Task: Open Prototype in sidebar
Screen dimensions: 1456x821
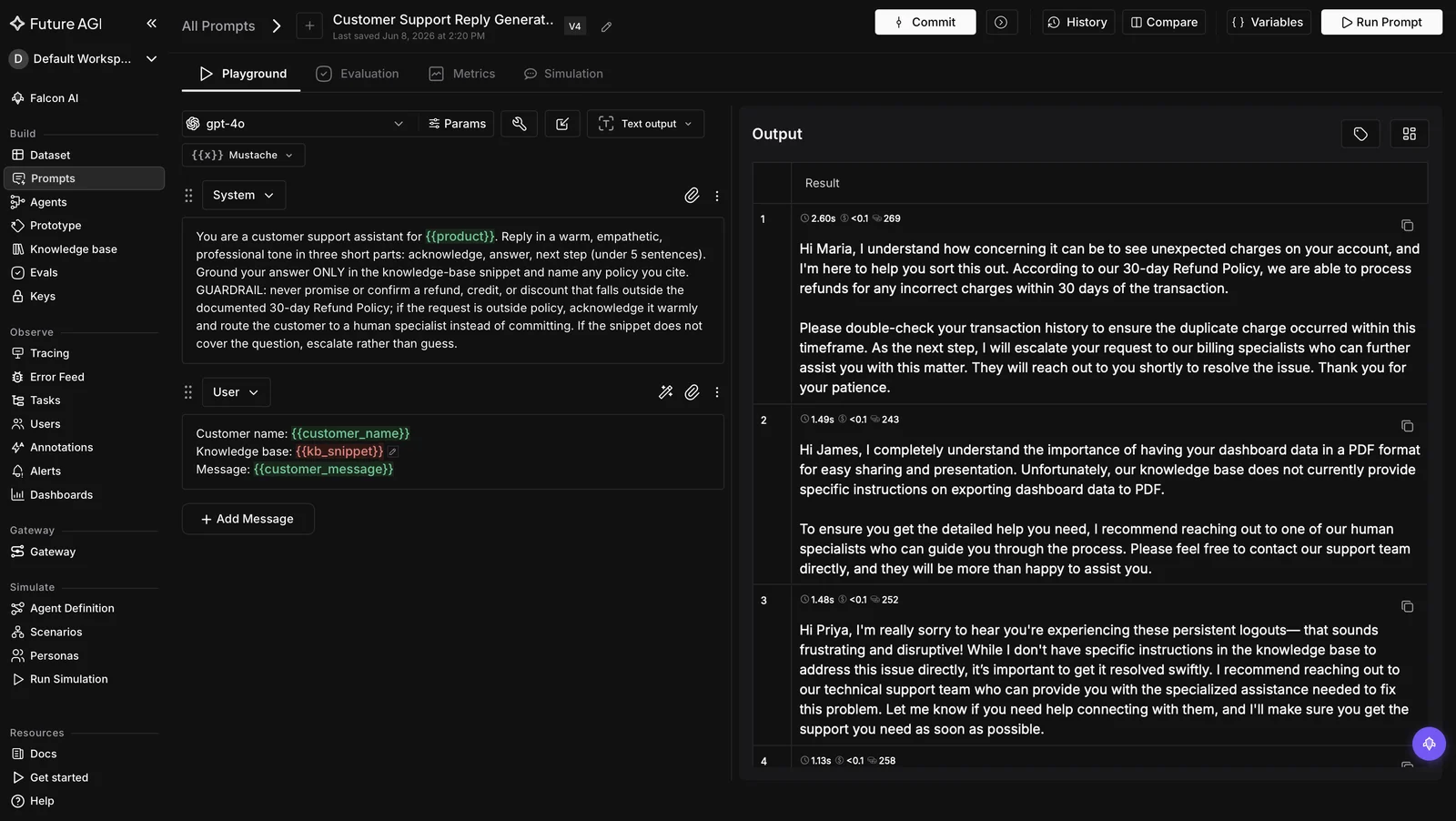Action: 82,226
